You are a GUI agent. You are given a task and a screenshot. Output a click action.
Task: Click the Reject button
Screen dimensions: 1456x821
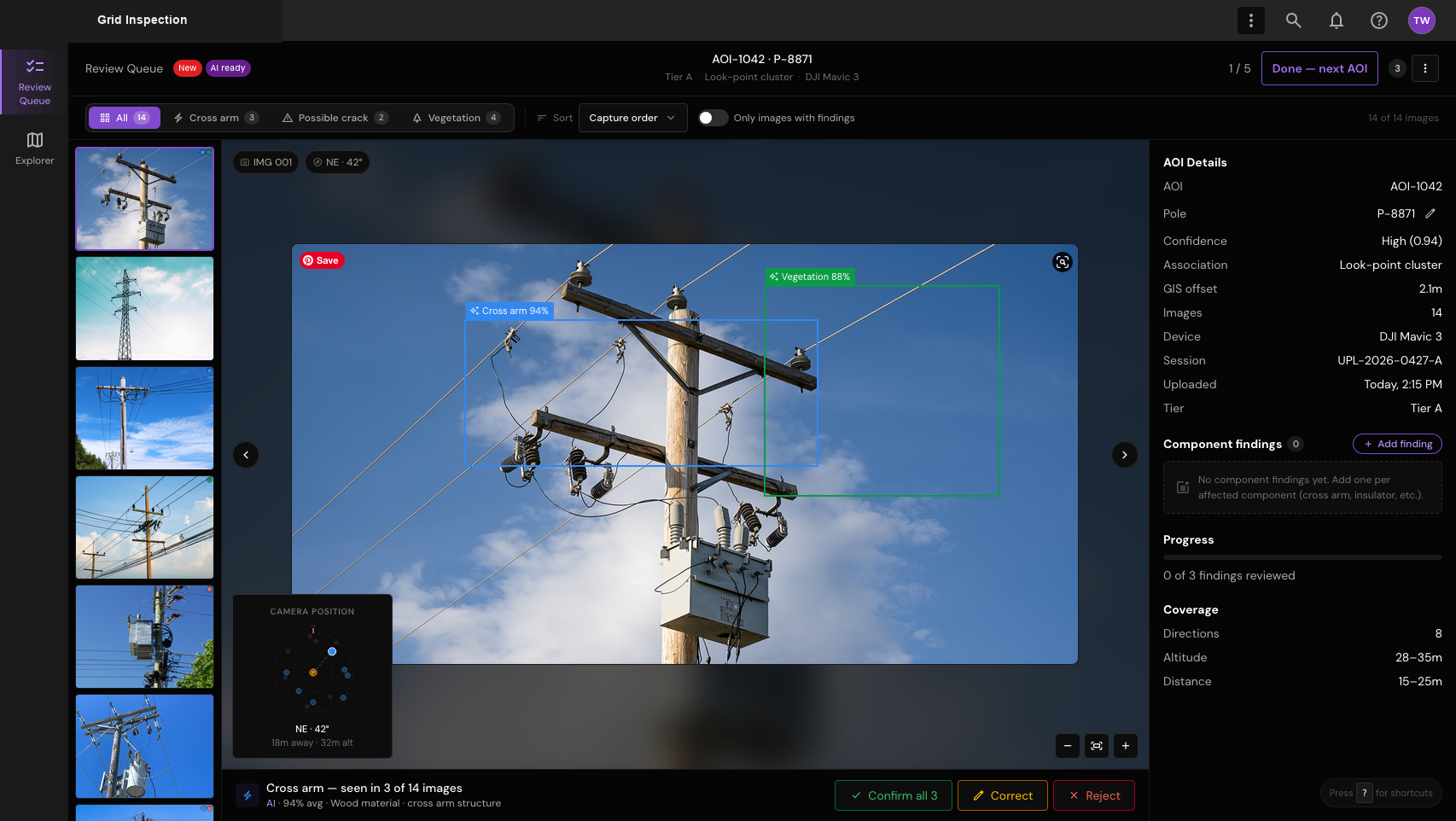coord(1094,795)
